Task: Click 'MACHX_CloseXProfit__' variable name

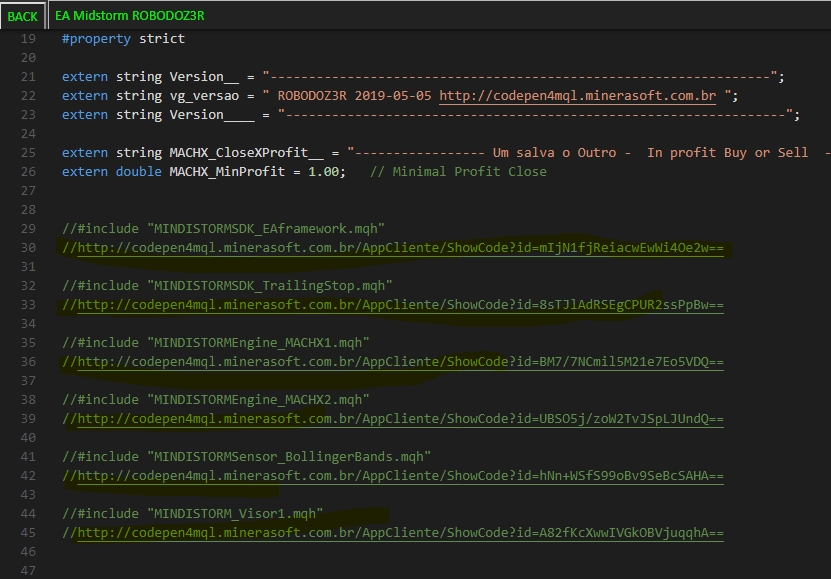Action: [x=246, y=153]
